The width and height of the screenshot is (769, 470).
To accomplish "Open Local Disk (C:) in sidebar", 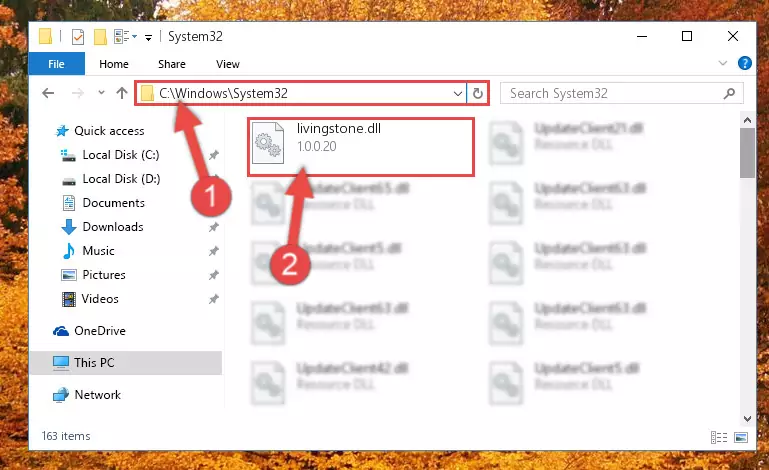I will click(121, 155).
